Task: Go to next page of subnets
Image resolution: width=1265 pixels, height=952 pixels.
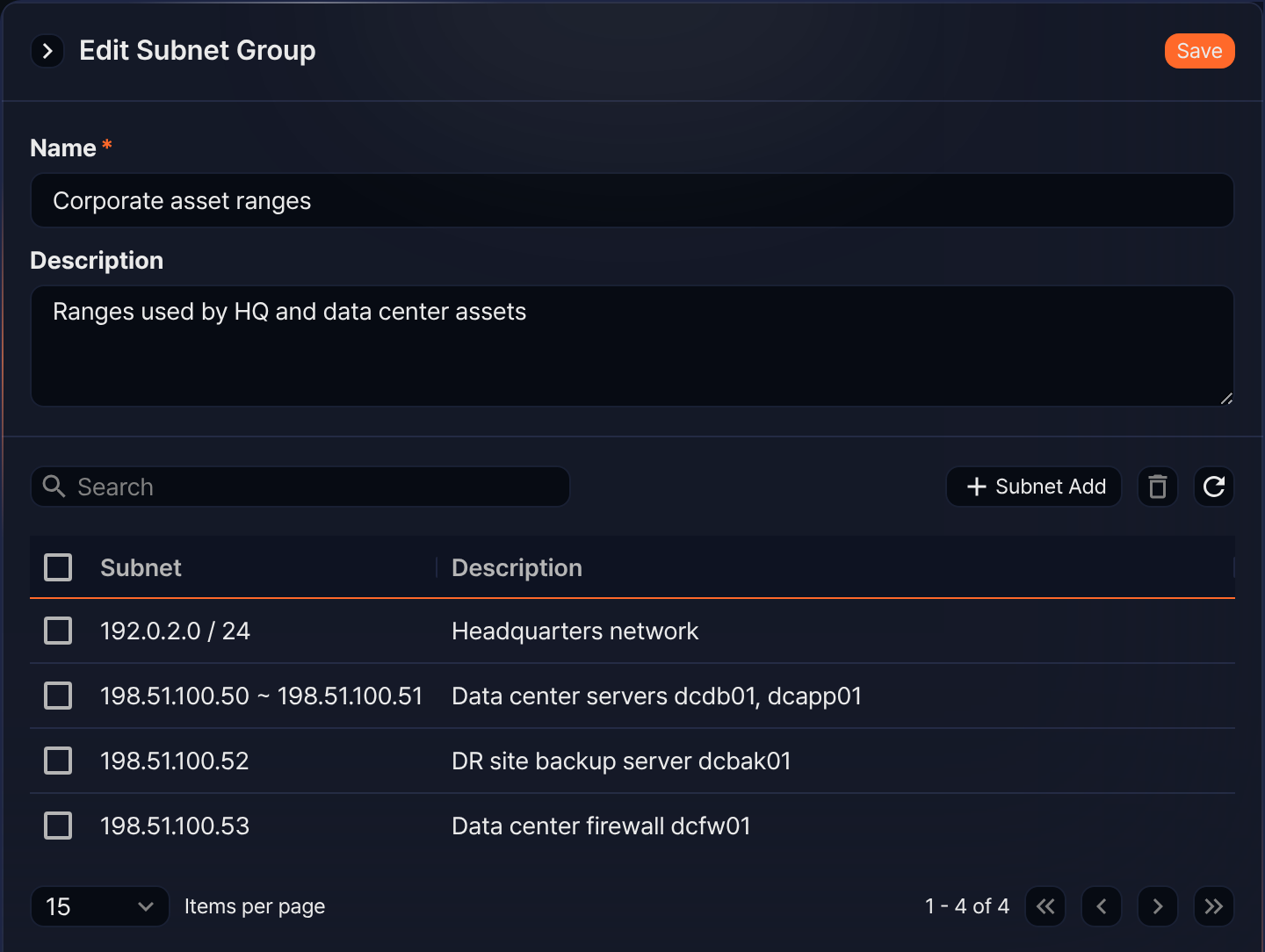Action: tap(1158, 906)
